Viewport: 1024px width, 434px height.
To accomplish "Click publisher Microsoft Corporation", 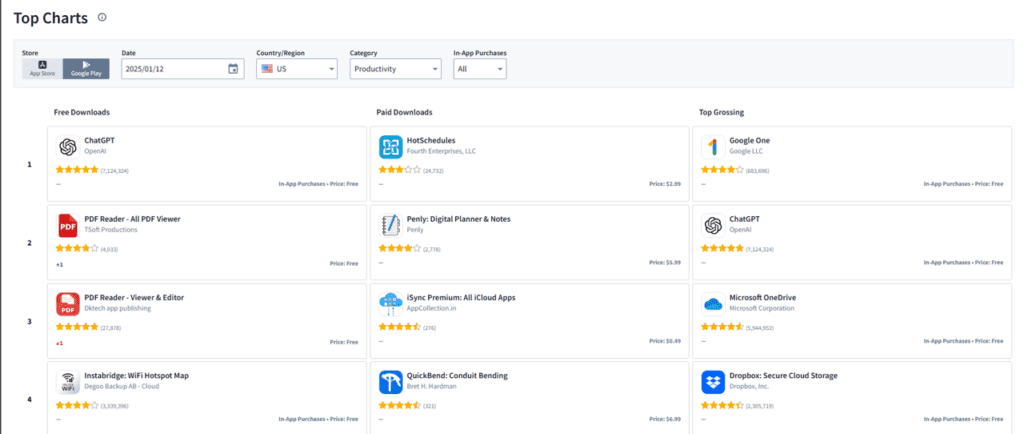I will pyautogui.click(x=762, y=307).
